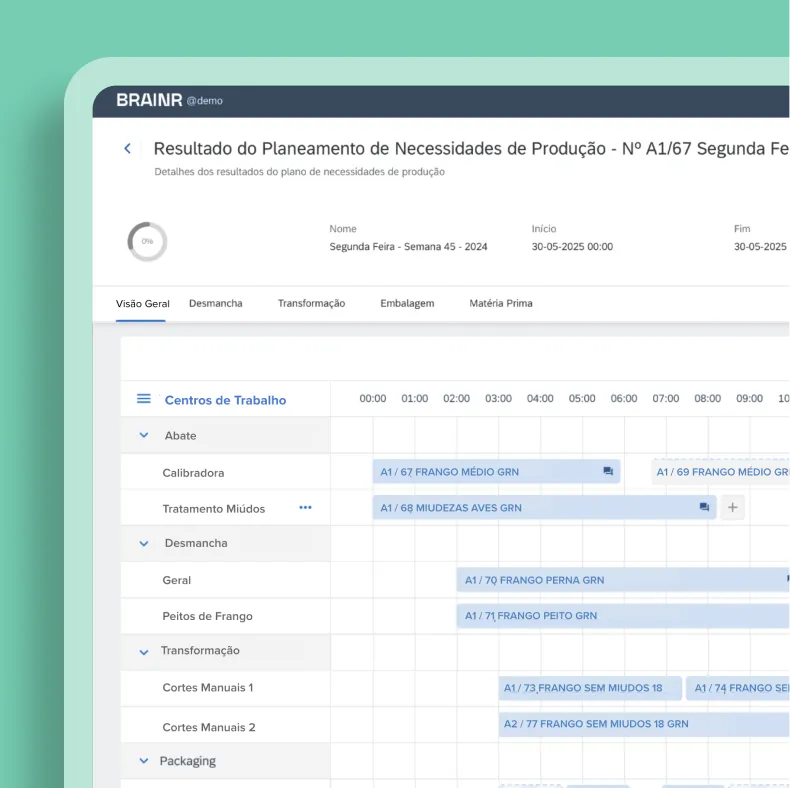Click the 09:00 timeline hour marker

tap(749, 399)
